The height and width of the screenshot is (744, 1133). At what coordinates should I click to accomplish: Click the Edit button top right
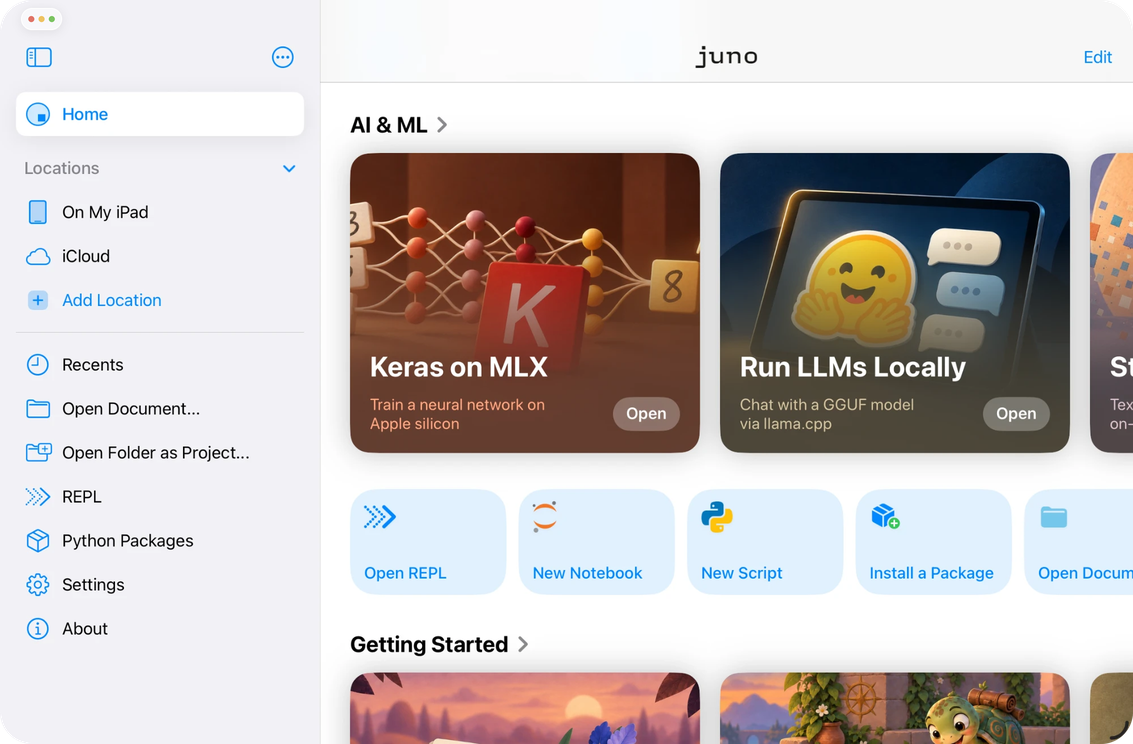tap(1097, 57)
